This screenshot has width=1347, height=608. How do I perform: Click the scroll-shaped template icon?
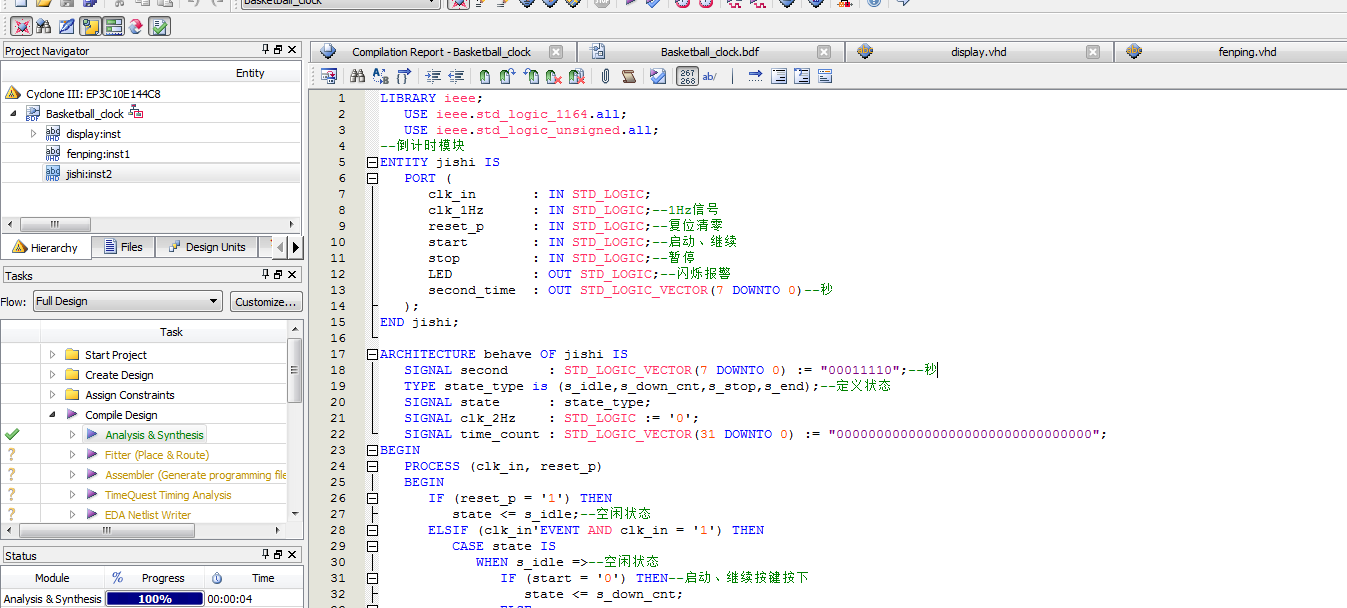629,76
